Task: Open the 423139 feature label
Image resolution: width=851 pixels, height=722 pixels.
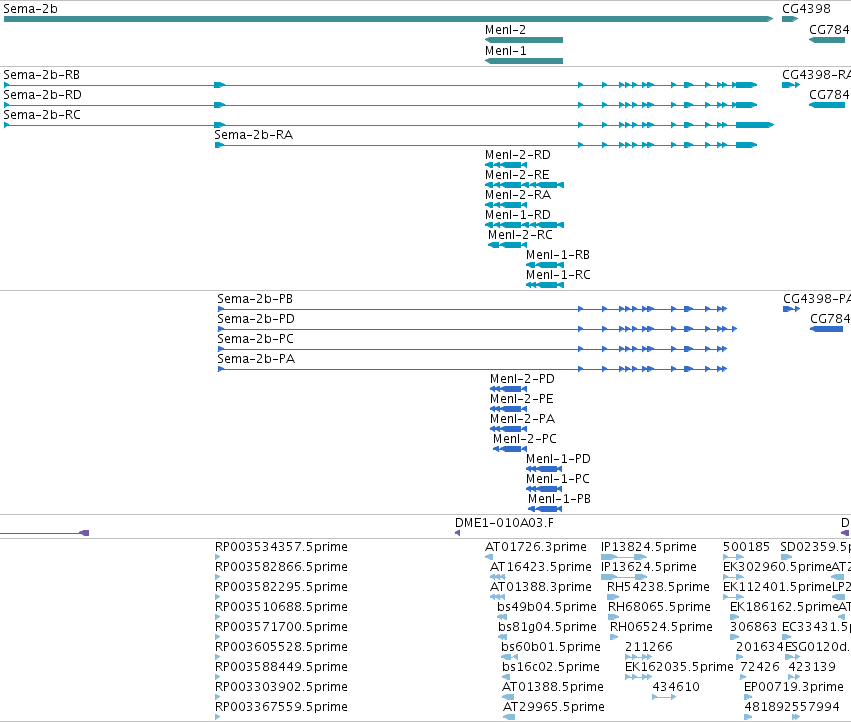Action: tap(812, 667)
